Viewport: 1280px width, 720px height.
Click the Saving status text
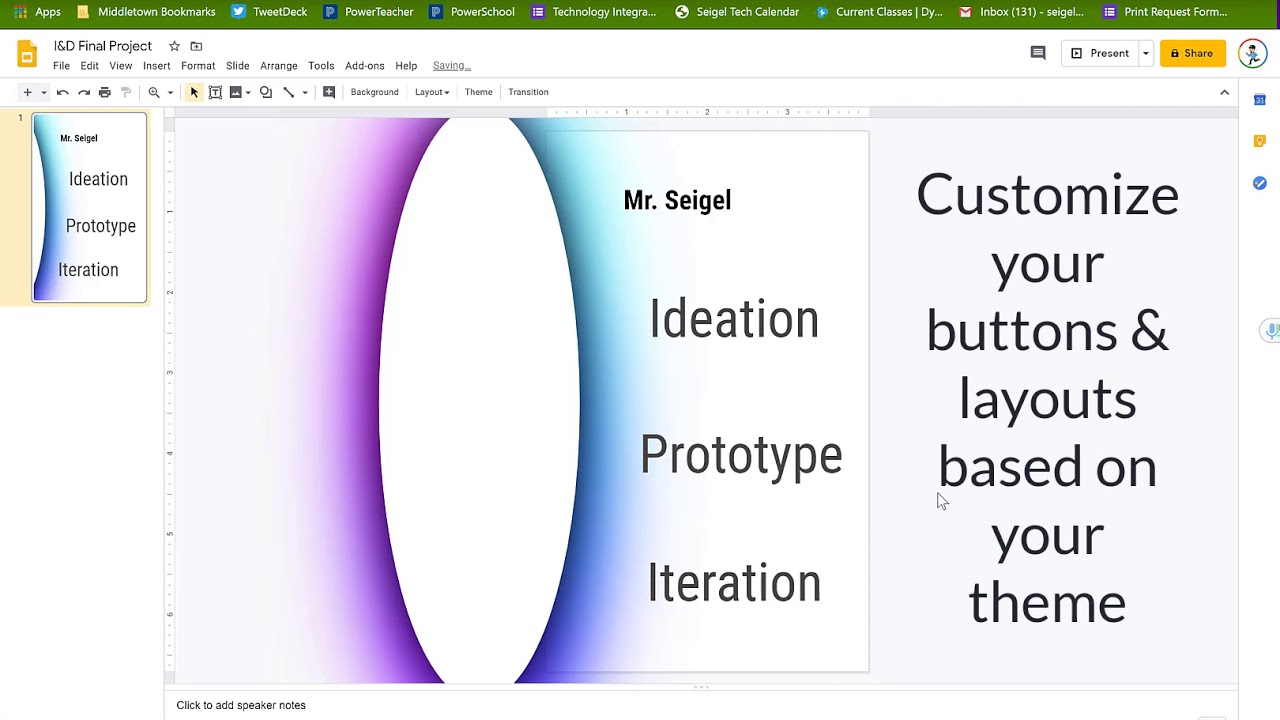[451, 66]
